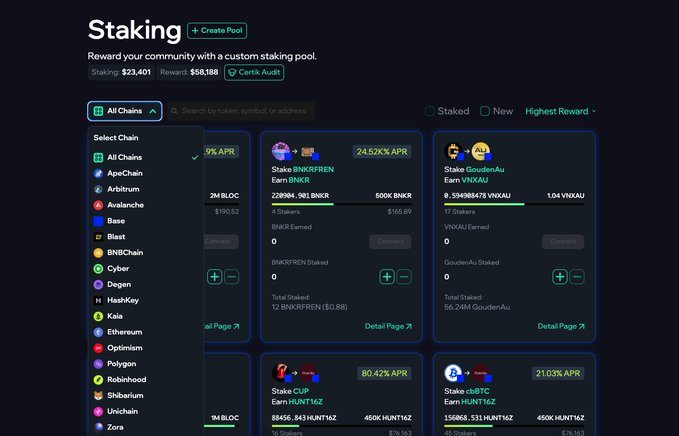Open the Highest Reward sort dropdown
The image size is (679, 436).
click(x=560, y=111)
